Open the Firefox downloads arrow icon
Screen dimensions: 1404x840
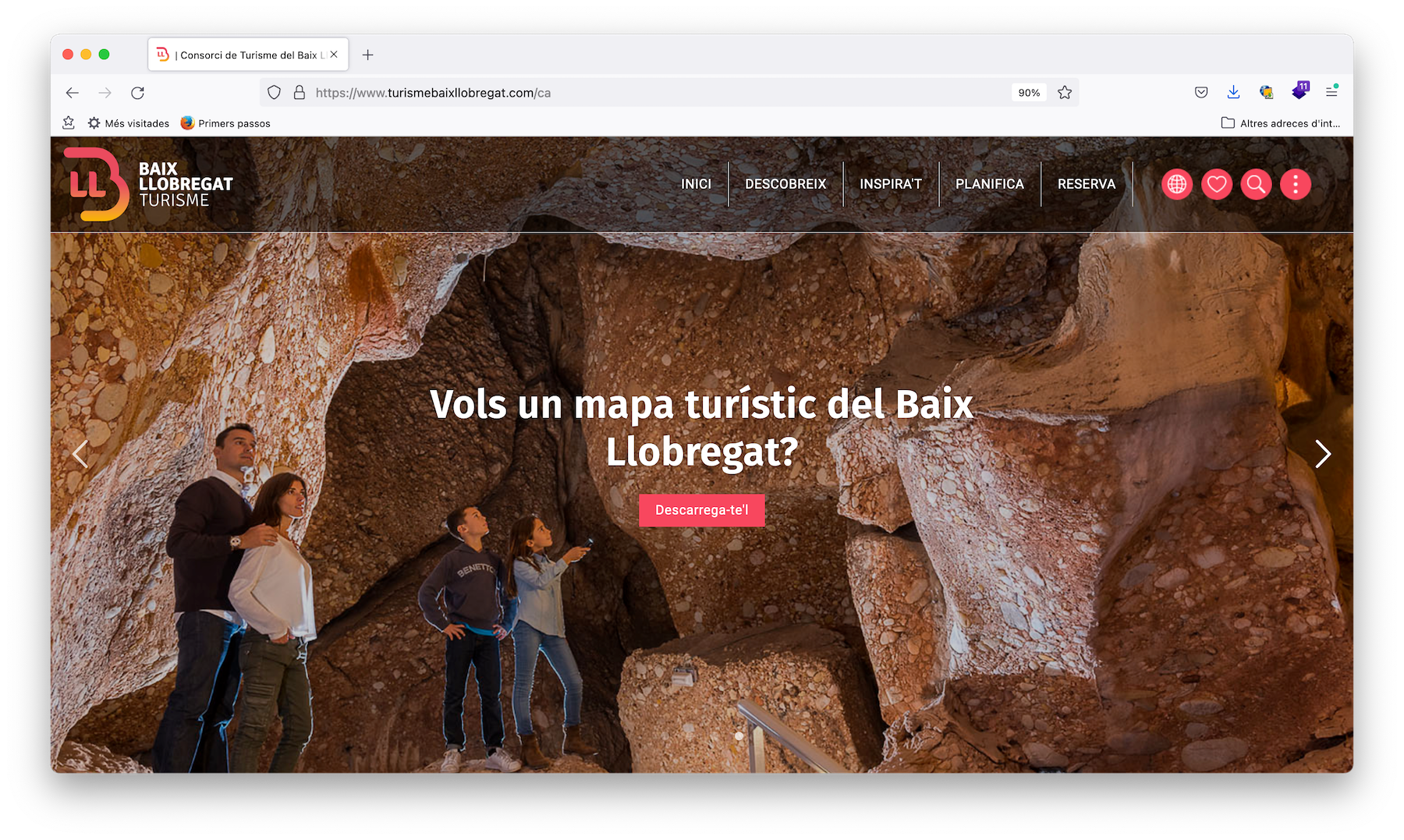click(1233, 93)
